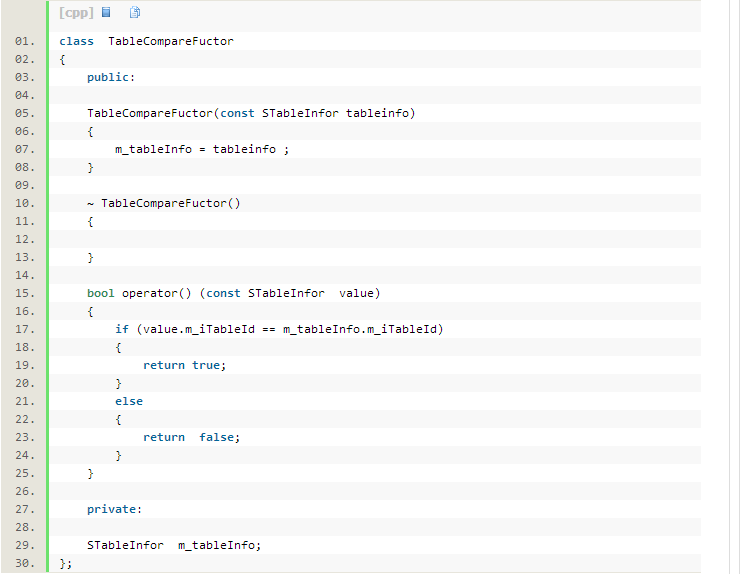Click line number 23.
This screenshot has height=574, width=745.
pyautogui.click(x=25, y=438)
